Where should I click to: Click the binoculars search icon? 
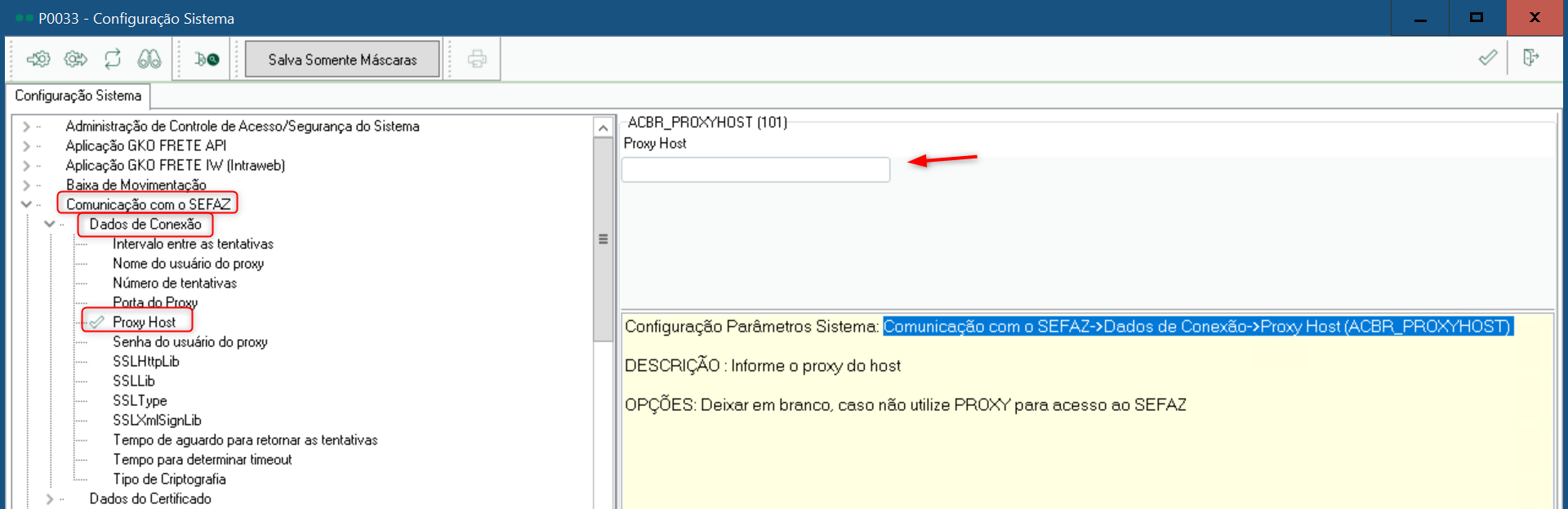(149, 59)
